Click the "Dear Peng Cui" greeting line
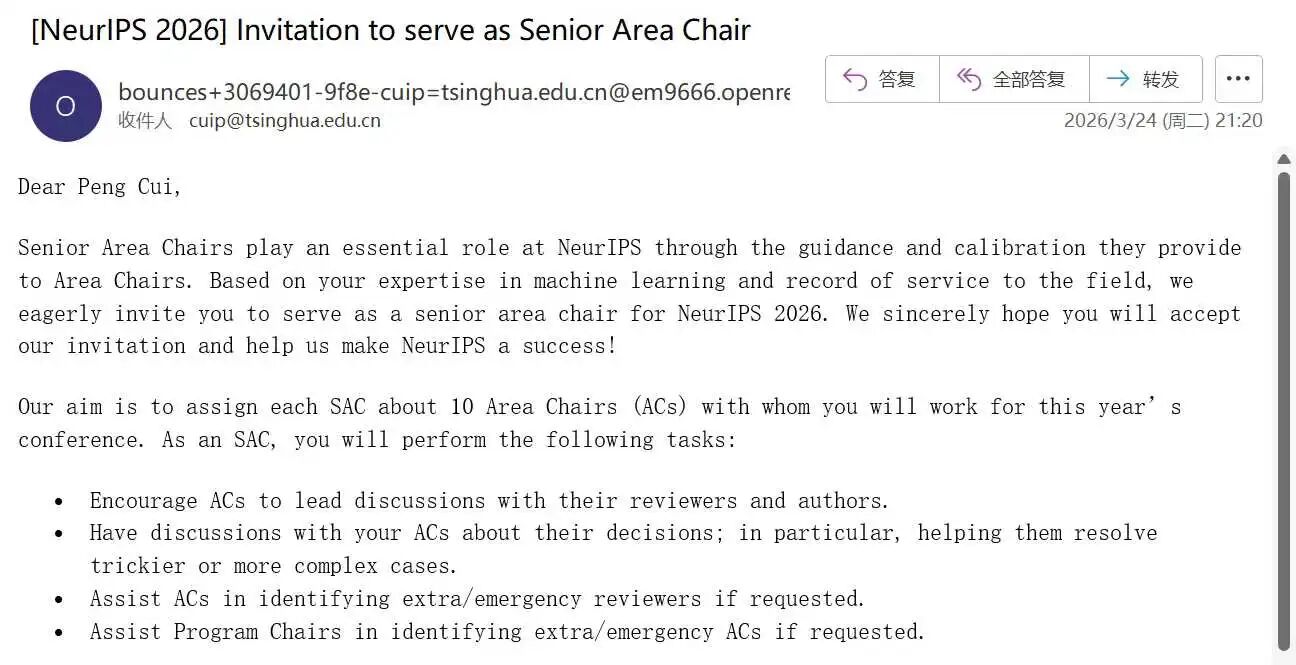The image size is (1296, 665). [x=100, y=186]
